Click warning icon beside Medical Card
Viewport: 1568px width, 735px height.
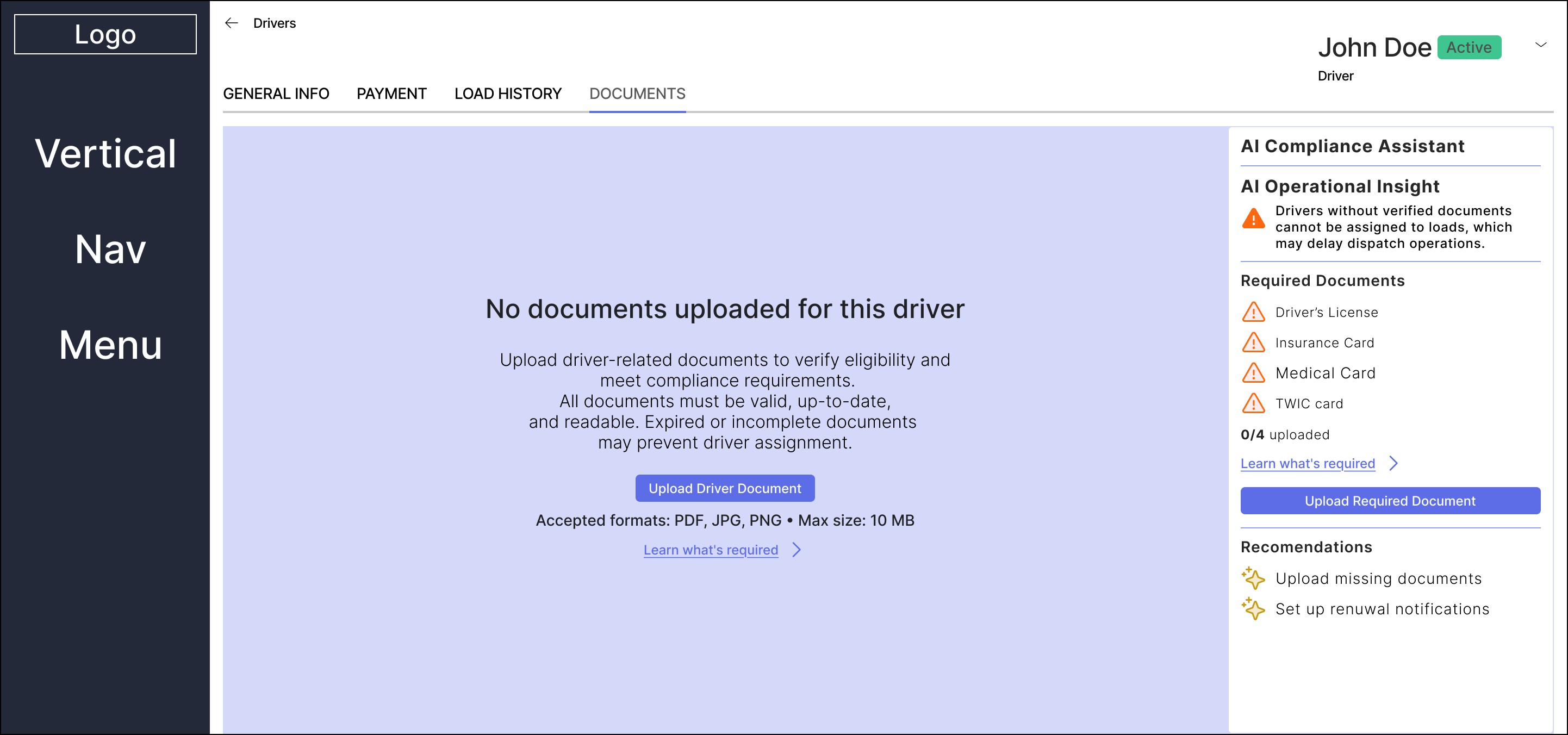coord(1253,373)
